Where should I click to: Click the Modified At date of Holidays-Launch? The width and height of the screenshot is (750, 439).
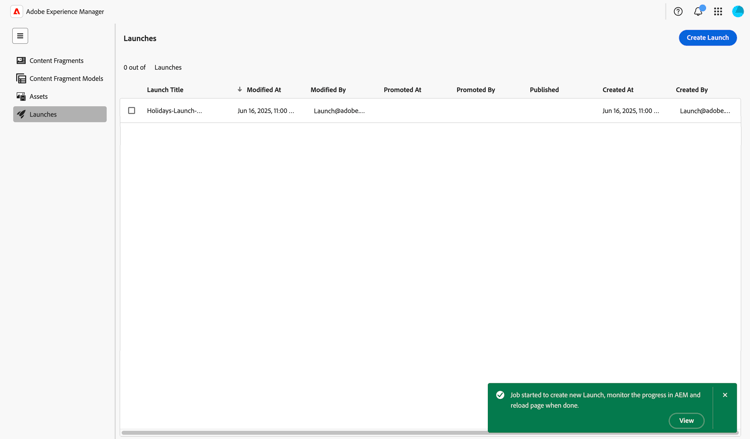(266, 110)
